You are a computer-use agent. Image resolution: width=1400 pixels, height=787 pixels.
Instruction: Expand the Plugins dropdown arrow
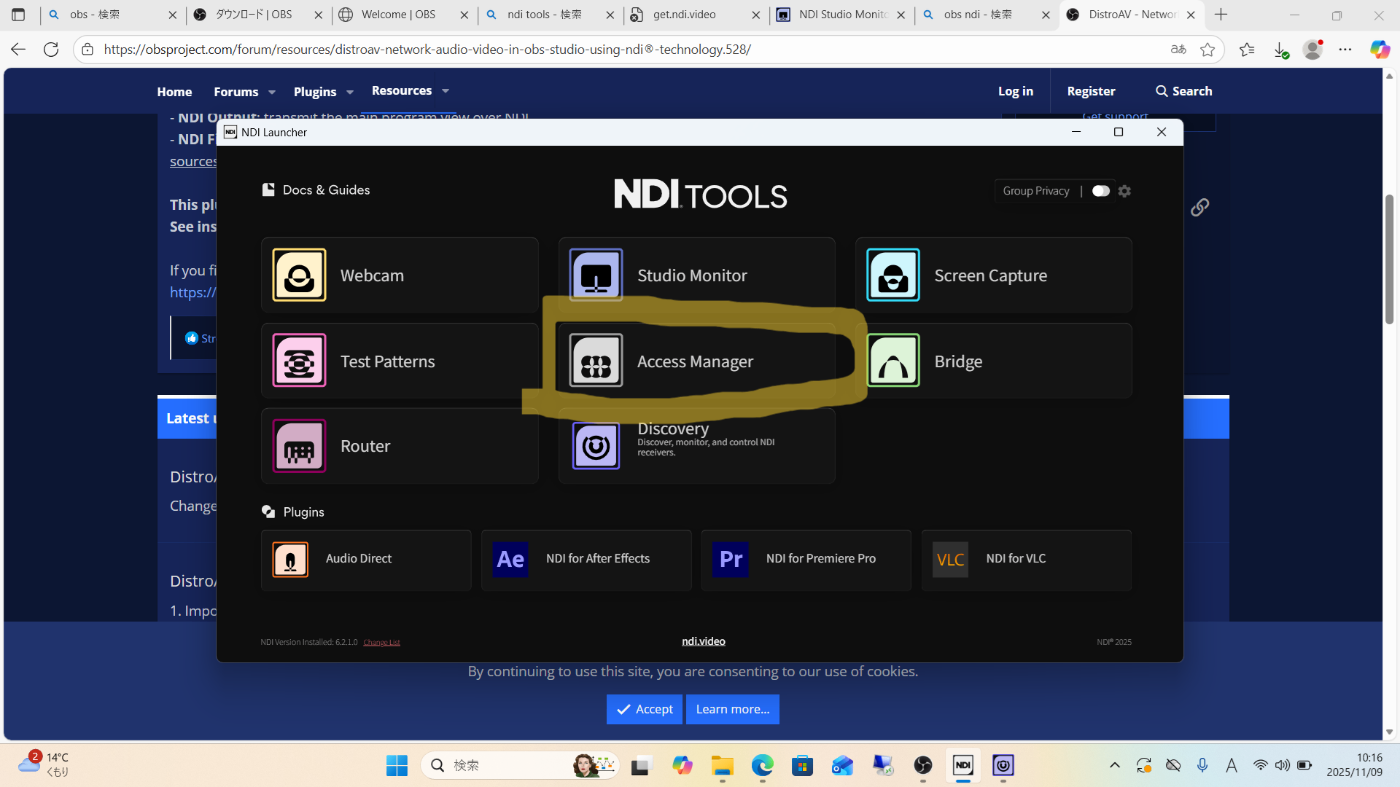(350, 92)
